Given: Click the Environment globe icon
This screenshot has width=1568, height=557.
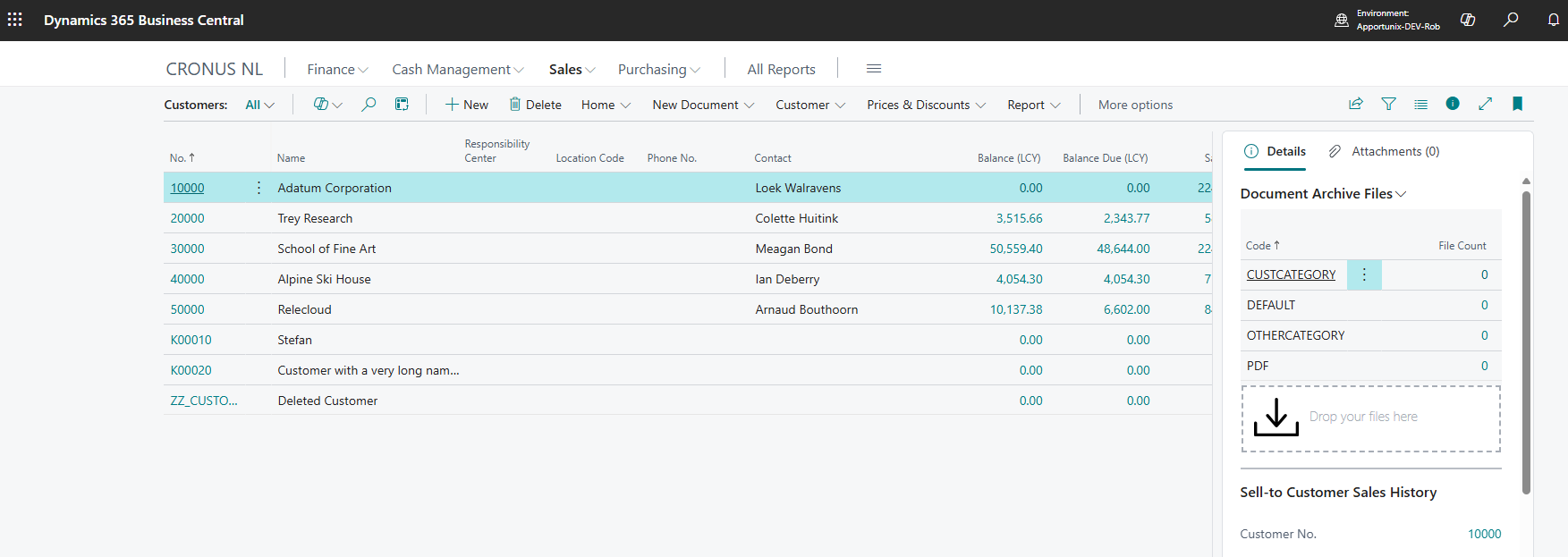Looking at the screenshot, I should point(1342,20).
